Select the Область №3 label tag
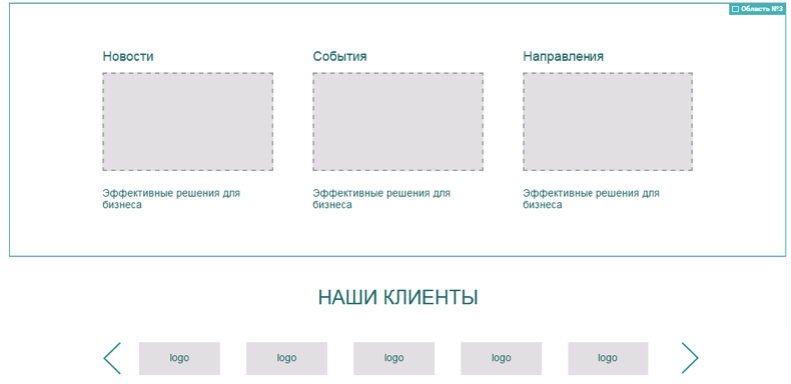The height and width of the screenshot is (384, 791). [757, 9]
